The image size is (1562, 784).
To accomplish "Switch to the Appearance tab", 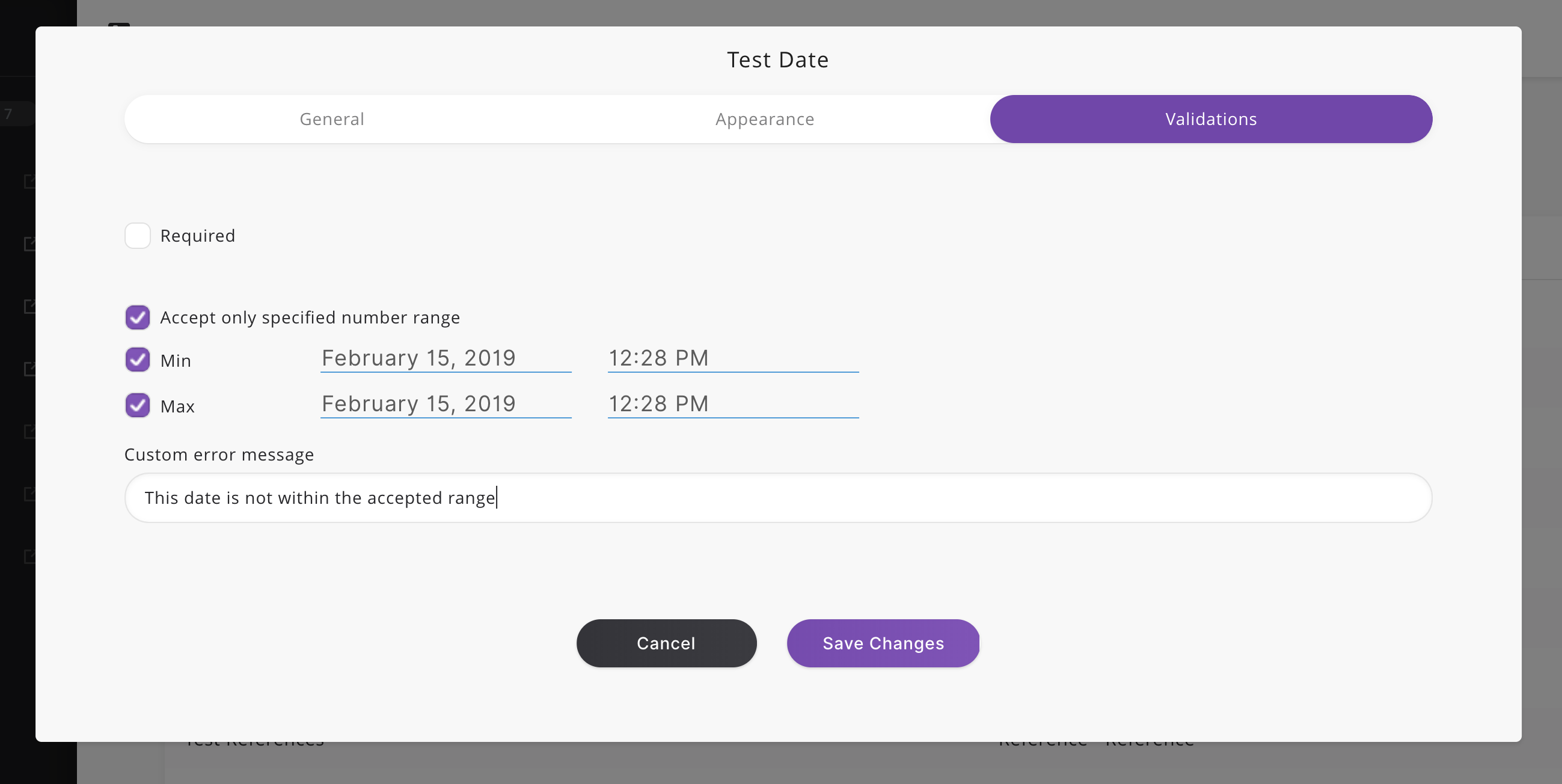I will (764, 119).
